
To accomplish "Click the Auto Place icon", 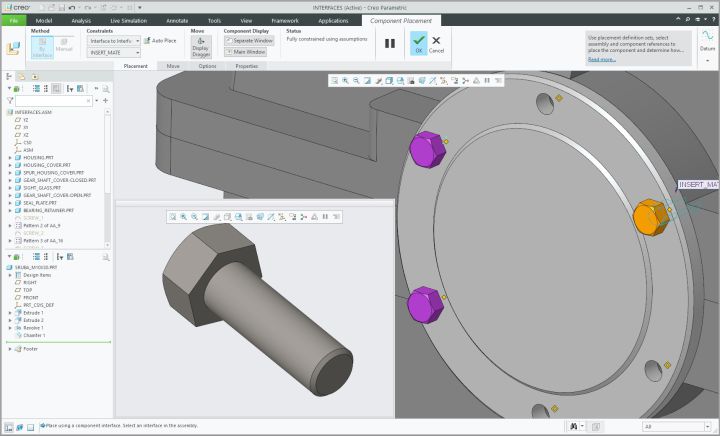I will pyautogui.click(x=147, y=41).
